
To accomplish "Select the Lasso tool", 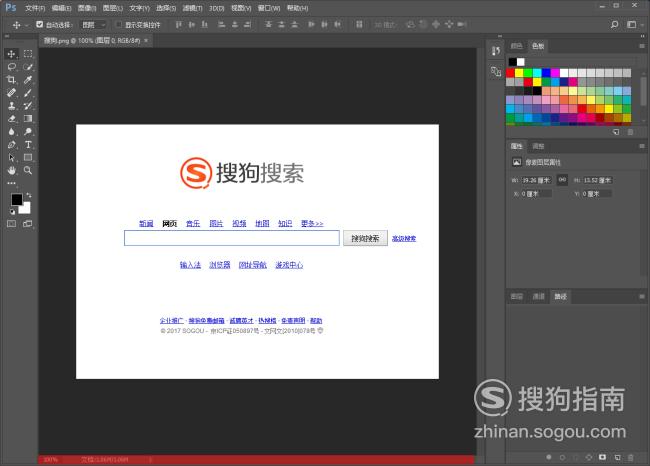I will tap(11, 67).
